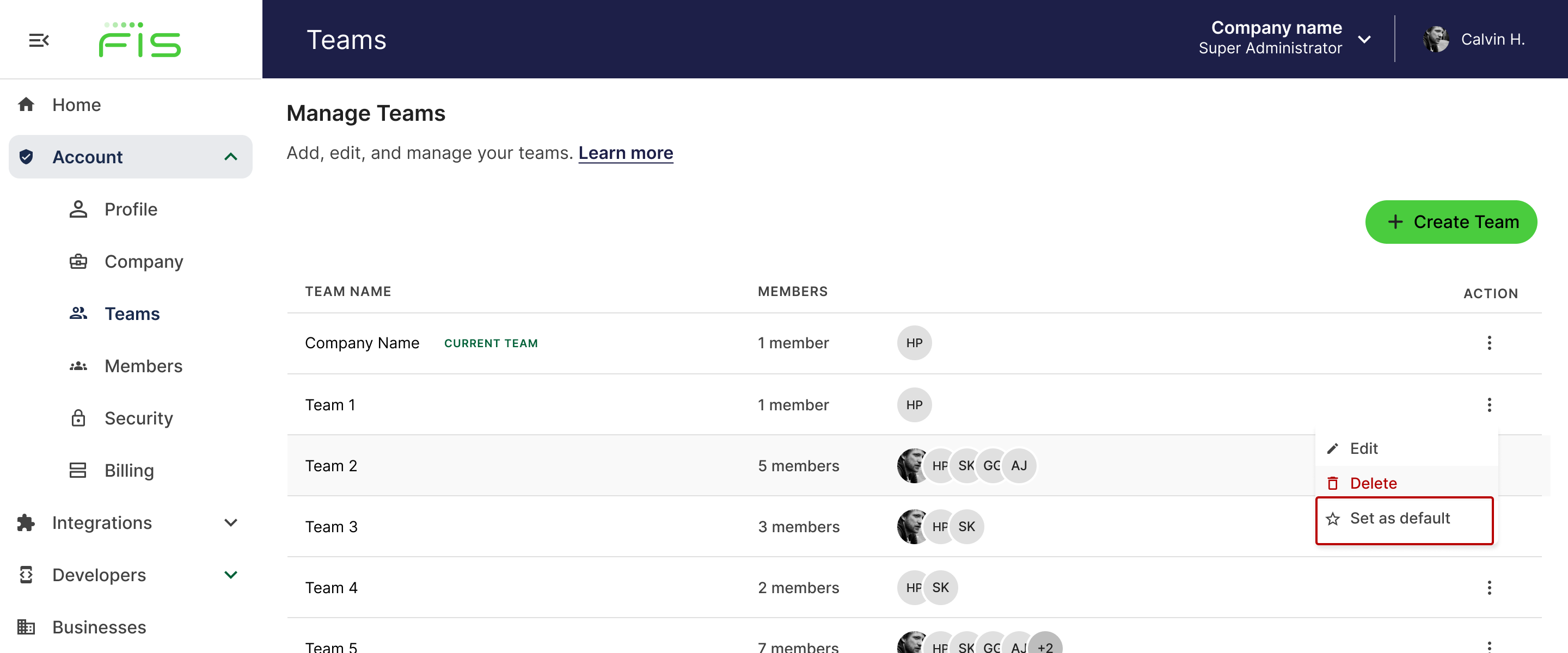
Task: Click the Members group icon
Action: point(78,365)
